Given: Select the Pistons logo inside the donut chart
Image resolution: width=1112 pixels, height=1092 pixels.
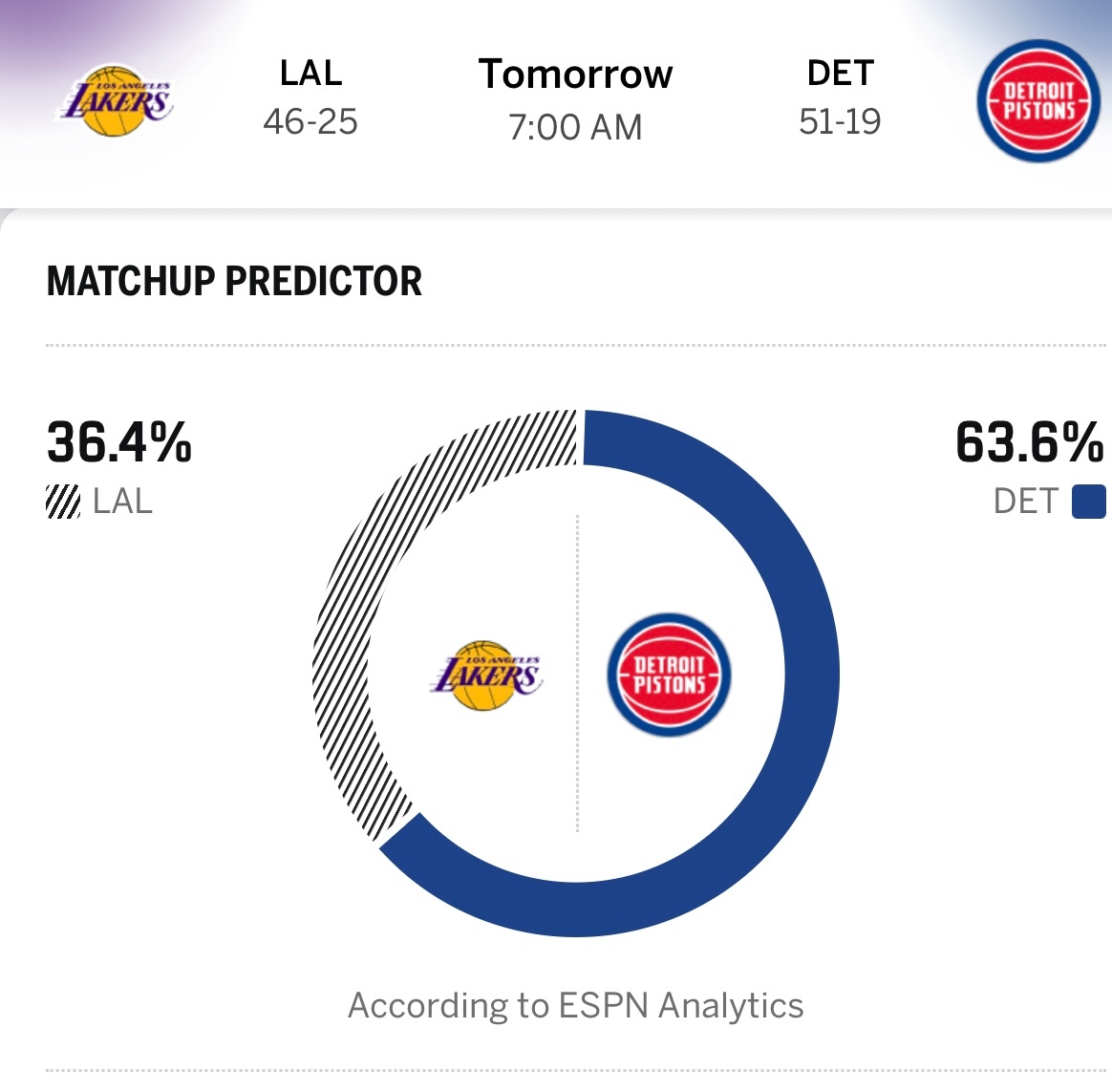Looking at the screenshot, I should [669, 674].
